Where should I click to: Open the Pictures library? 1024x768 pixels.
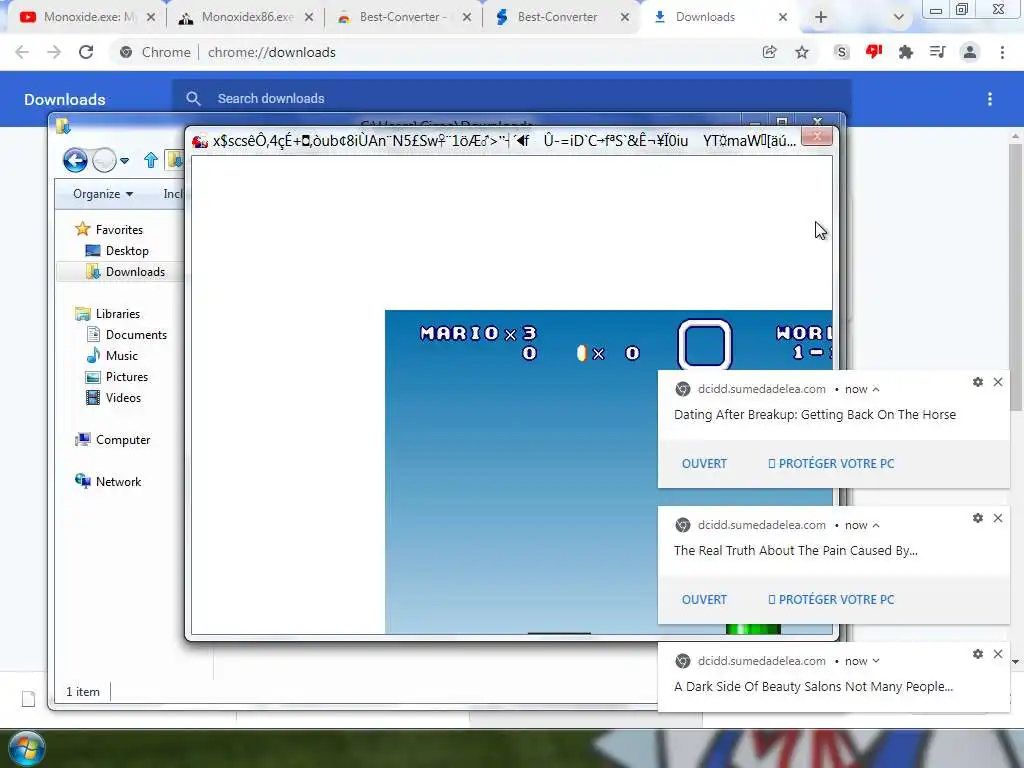127,377
